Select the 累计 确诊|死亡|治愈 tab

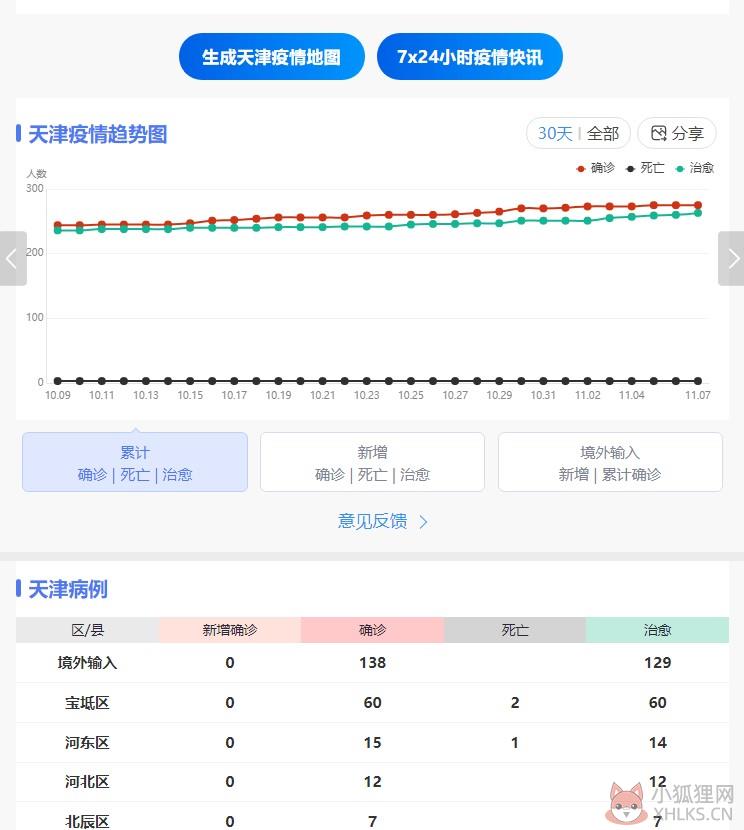coord(135,462)
